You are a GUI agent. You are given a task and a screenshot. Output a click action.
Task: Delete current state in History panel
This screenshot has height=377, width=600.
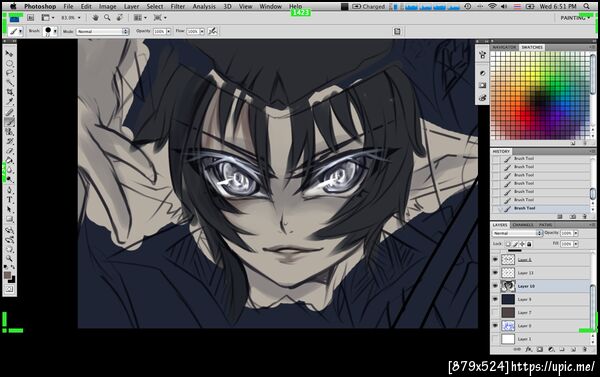584,217
